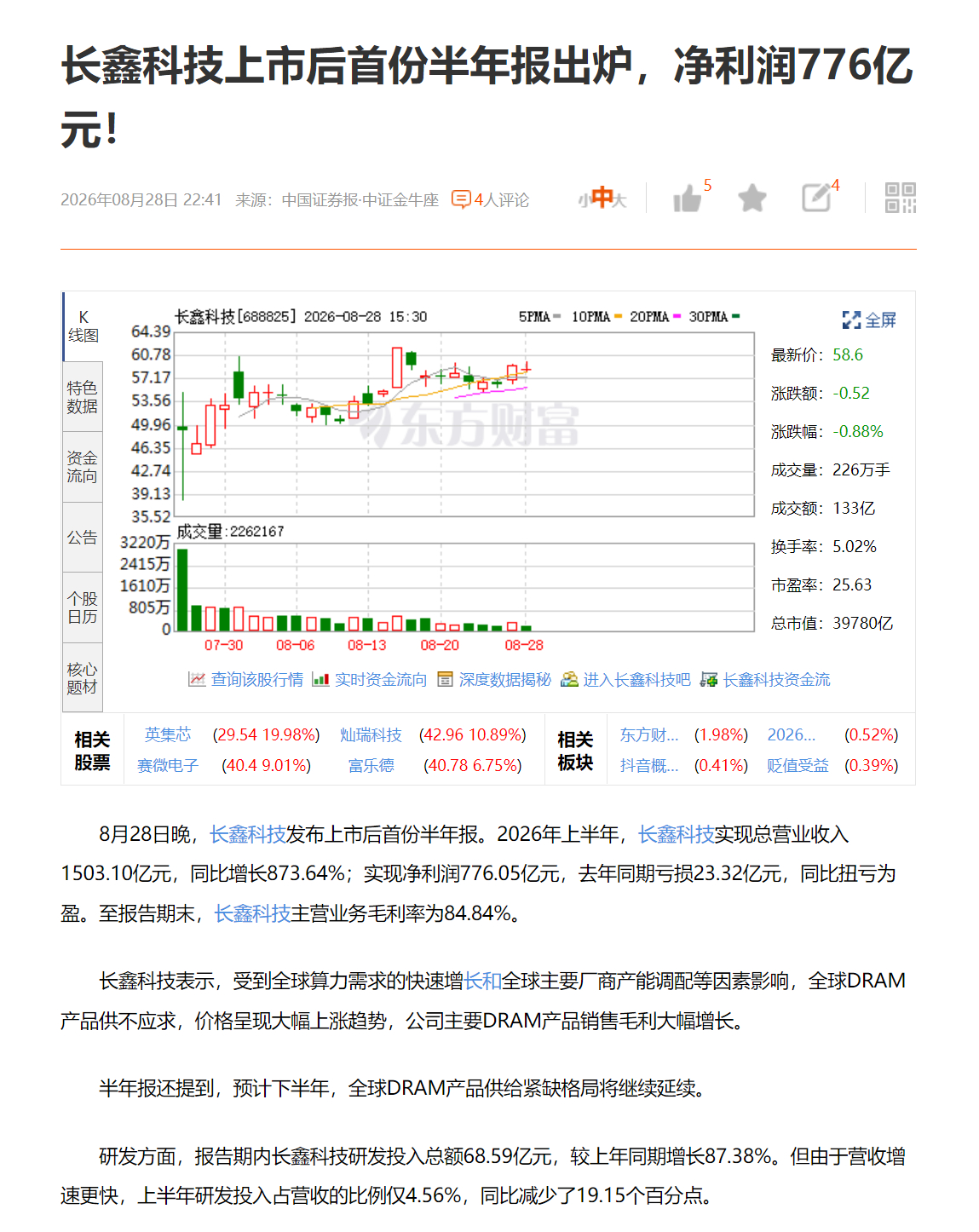This screenshot has width=979, height=1232.
Task: Open related stock 灿瑞科技
Action: 371,734
